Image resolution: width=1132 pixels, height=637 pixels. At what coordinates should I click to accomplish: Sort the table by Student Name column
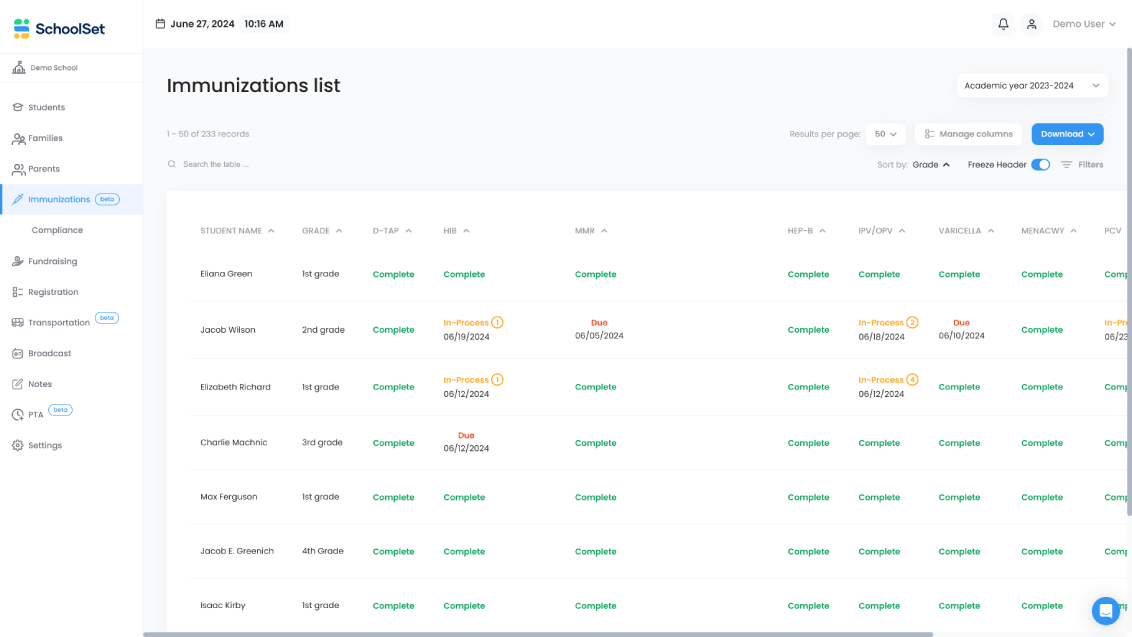click(x=237, y=231)
